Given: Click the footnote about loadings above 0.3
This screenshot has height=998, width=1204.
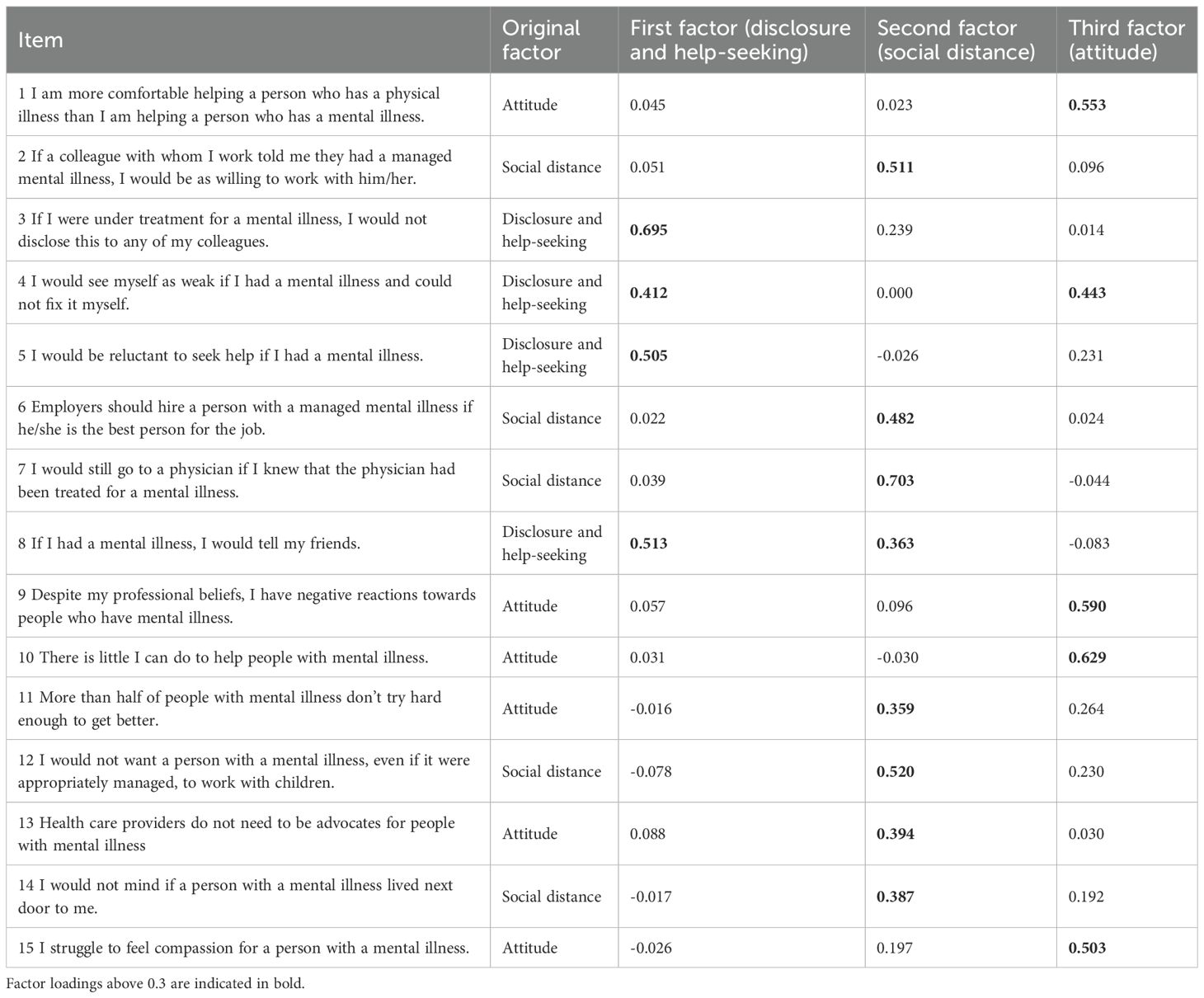Looking at the screenshot, I should coord(155,984).
